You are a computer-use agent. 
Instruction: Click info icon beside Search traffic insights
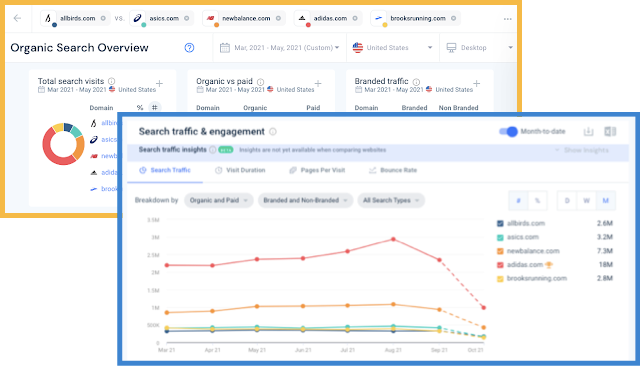point(212,150)
